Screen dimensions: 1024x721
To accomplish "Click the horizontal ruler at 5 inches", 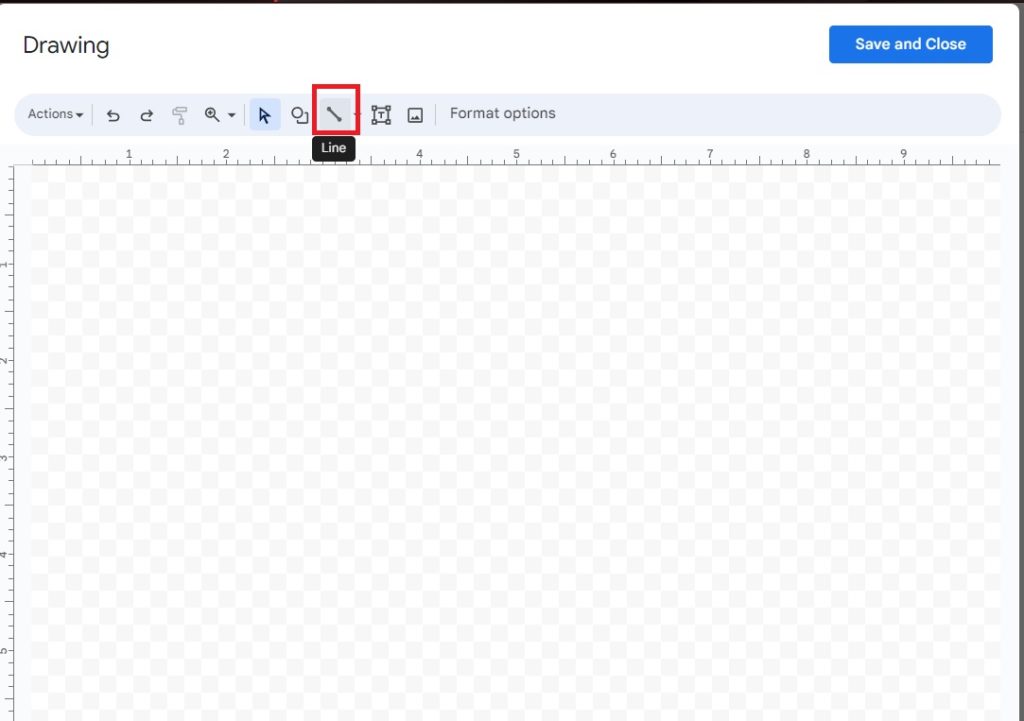I will [516, 155].
